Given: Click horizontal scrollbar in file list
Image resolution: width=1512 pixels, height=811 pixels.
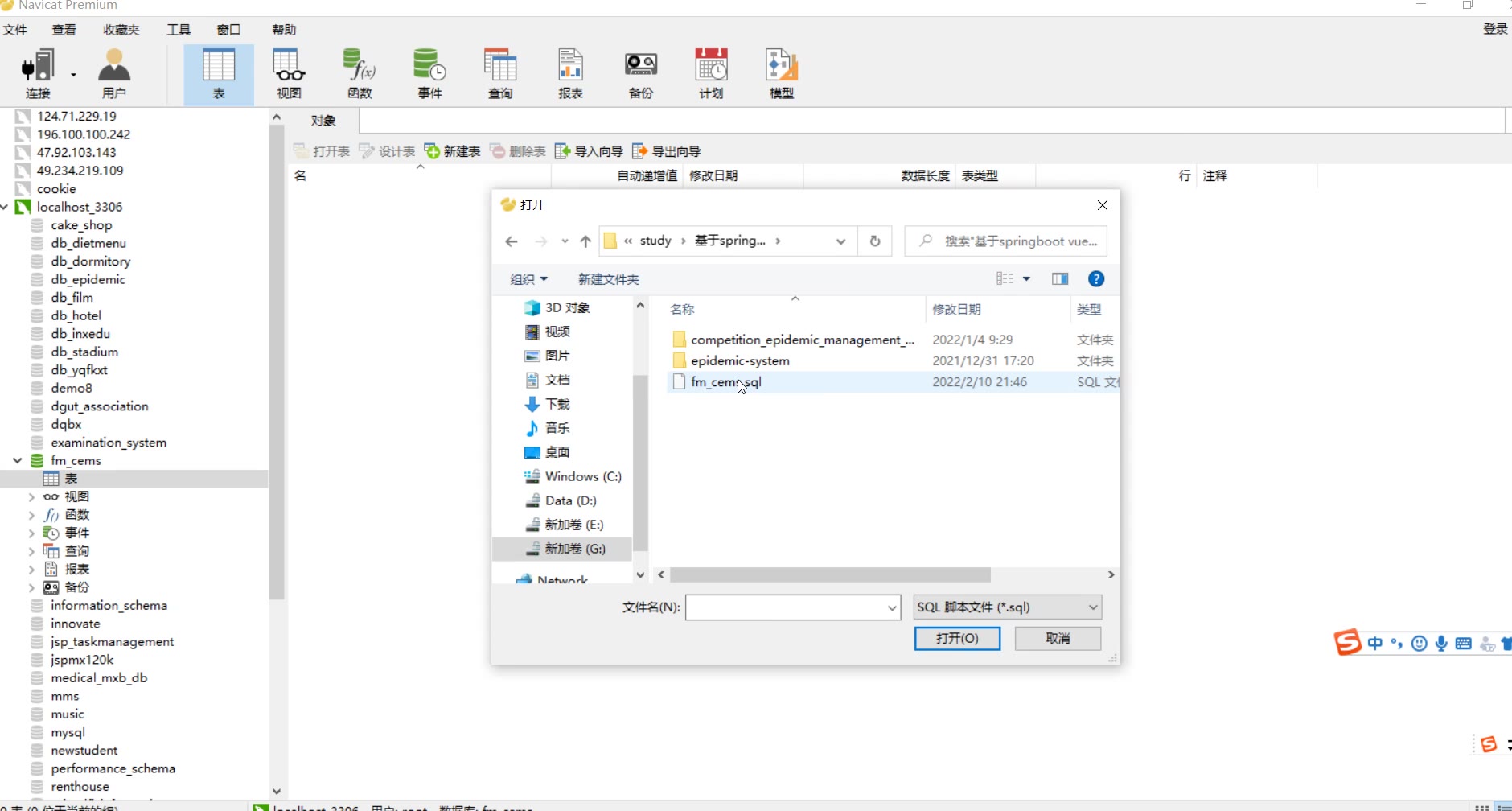Looking at the screenshot, I should click(x=830, y=575).
